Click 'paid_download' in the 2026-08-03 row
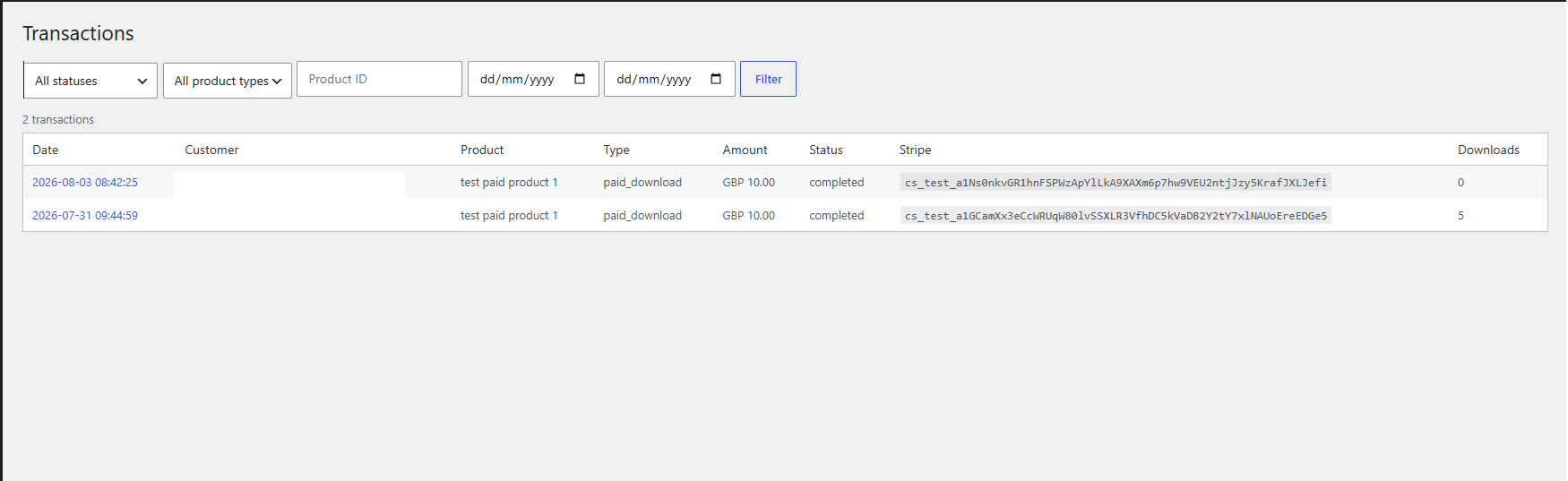 click(x=642, y=182)
